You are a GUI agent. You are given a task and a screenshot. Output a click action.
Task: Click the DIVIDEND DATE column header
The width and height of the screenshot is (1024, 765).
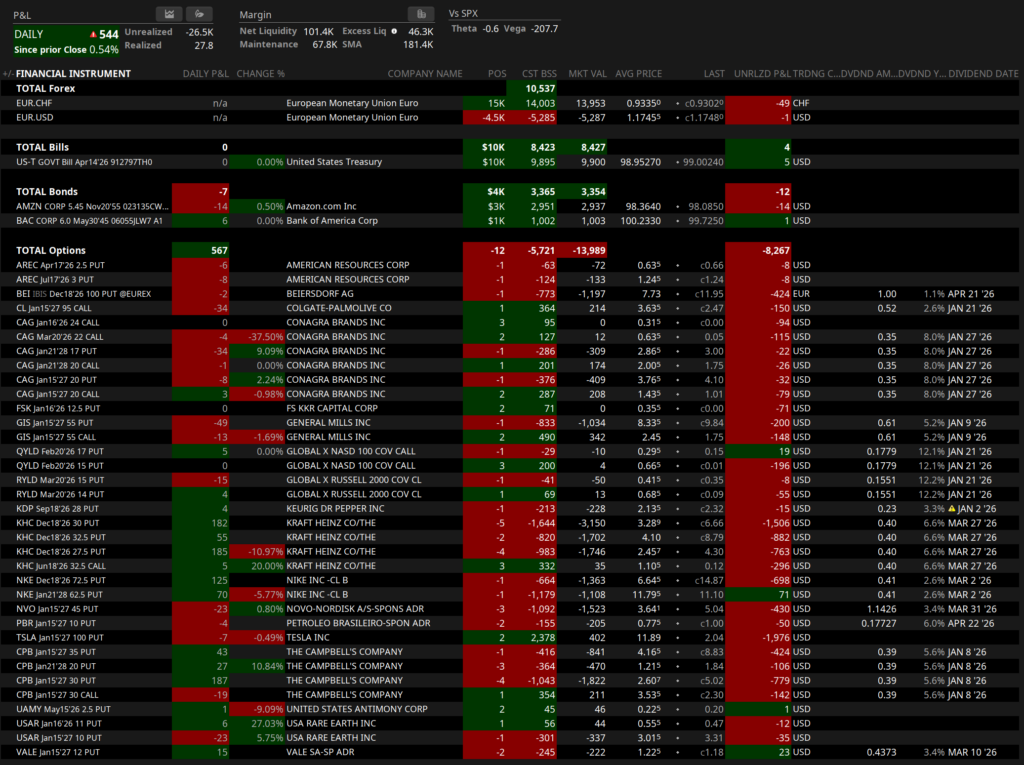pyautogui.click(x=983, y=73)
